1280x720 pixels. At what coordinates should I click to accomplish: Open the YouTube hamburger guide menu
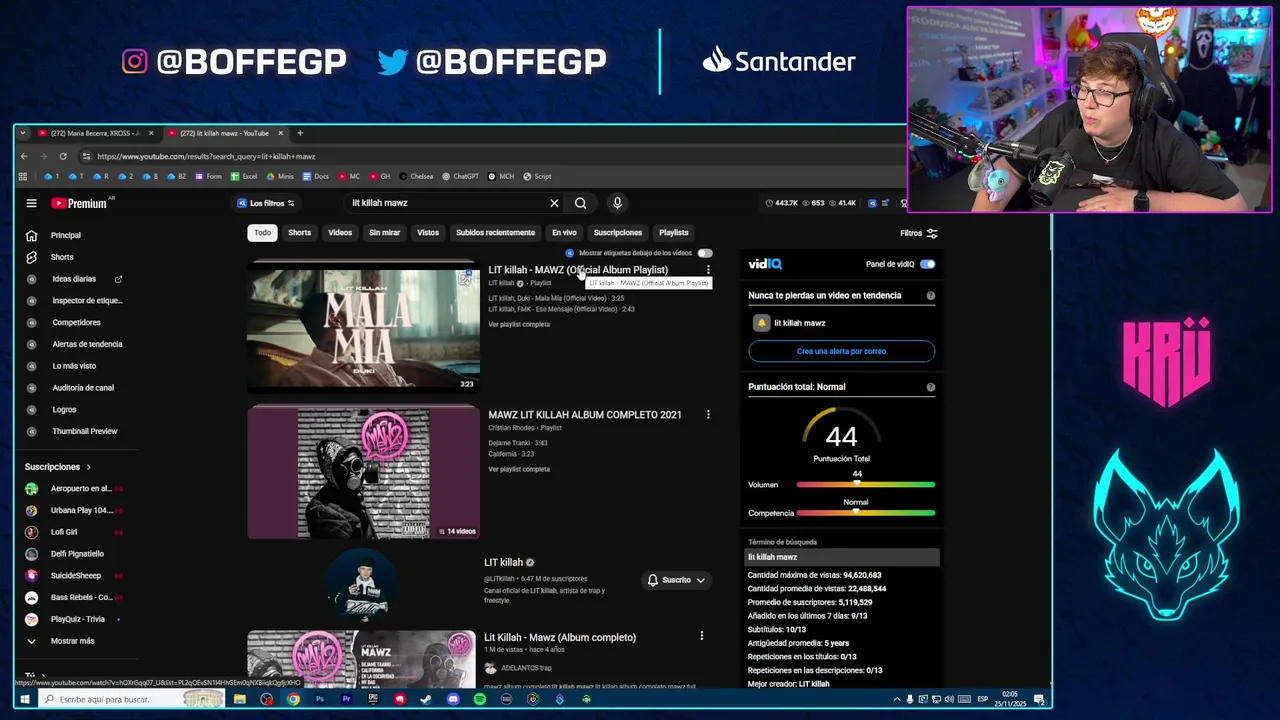point(31,203)
